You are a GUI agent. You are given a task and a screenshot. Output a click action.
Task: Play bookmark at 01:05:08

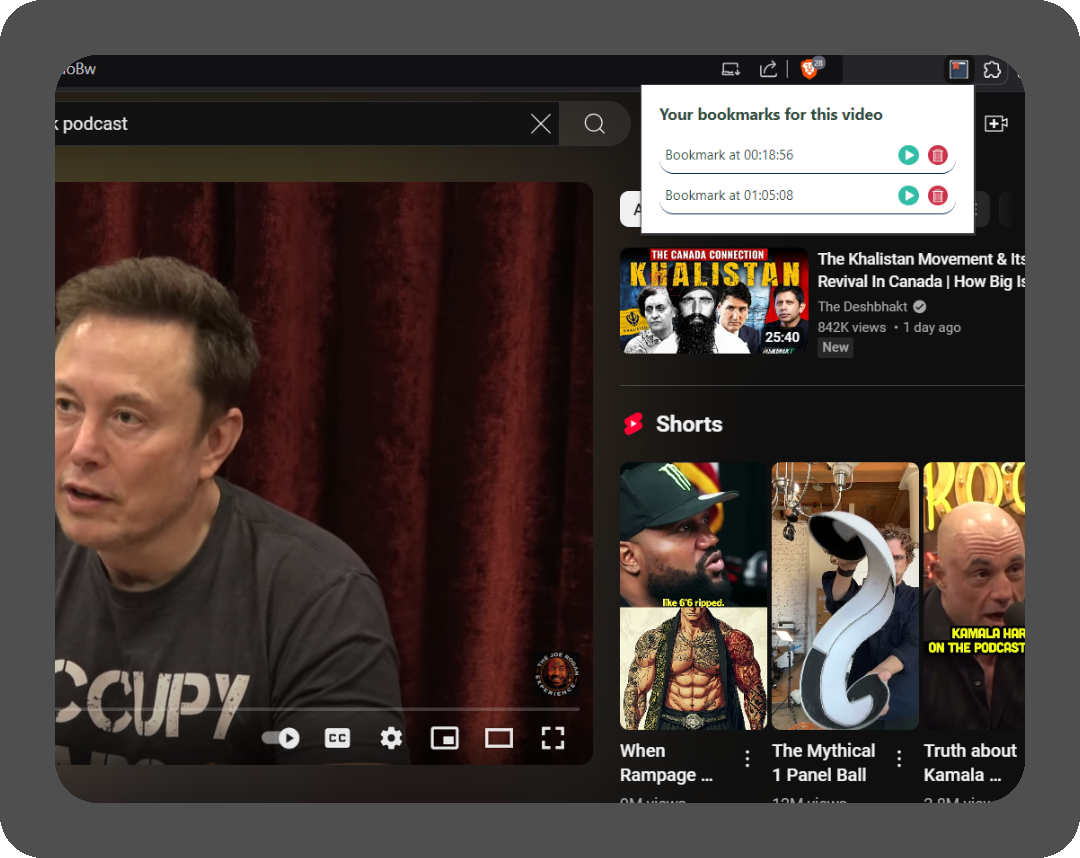pyautogui.click(x=908, y=195)
